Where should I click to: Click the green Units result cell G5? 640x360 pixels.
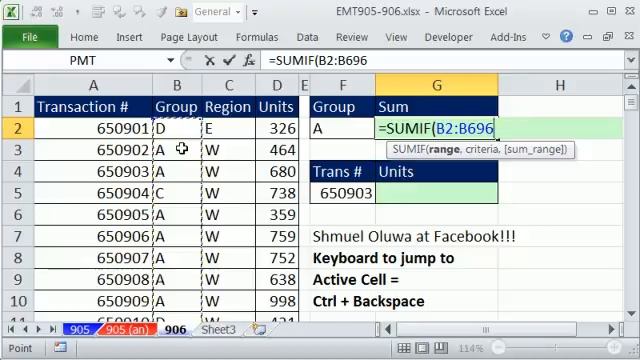[x=437, y=193]
